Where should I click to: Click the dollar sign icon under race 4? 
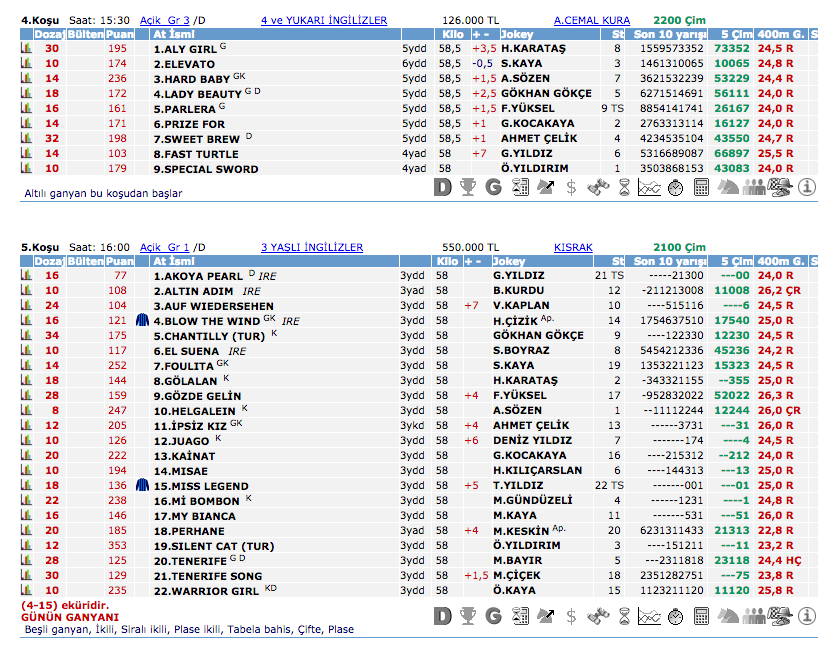coord(571,186)
